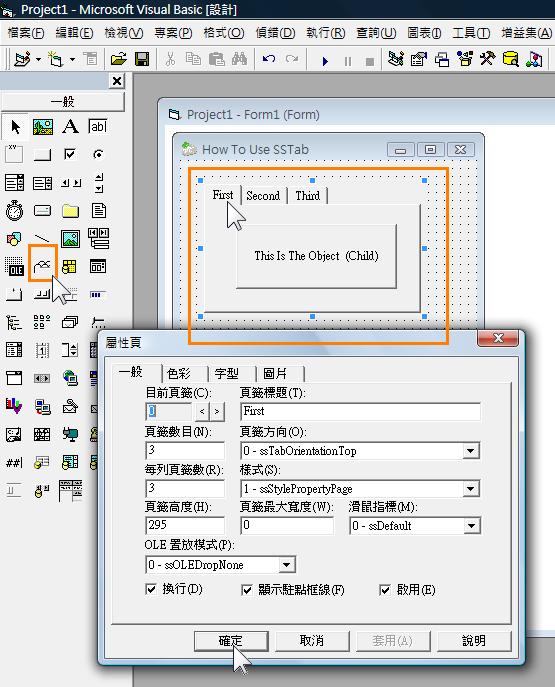Click the 取消 button
The image size is (555, 687).
312,641
